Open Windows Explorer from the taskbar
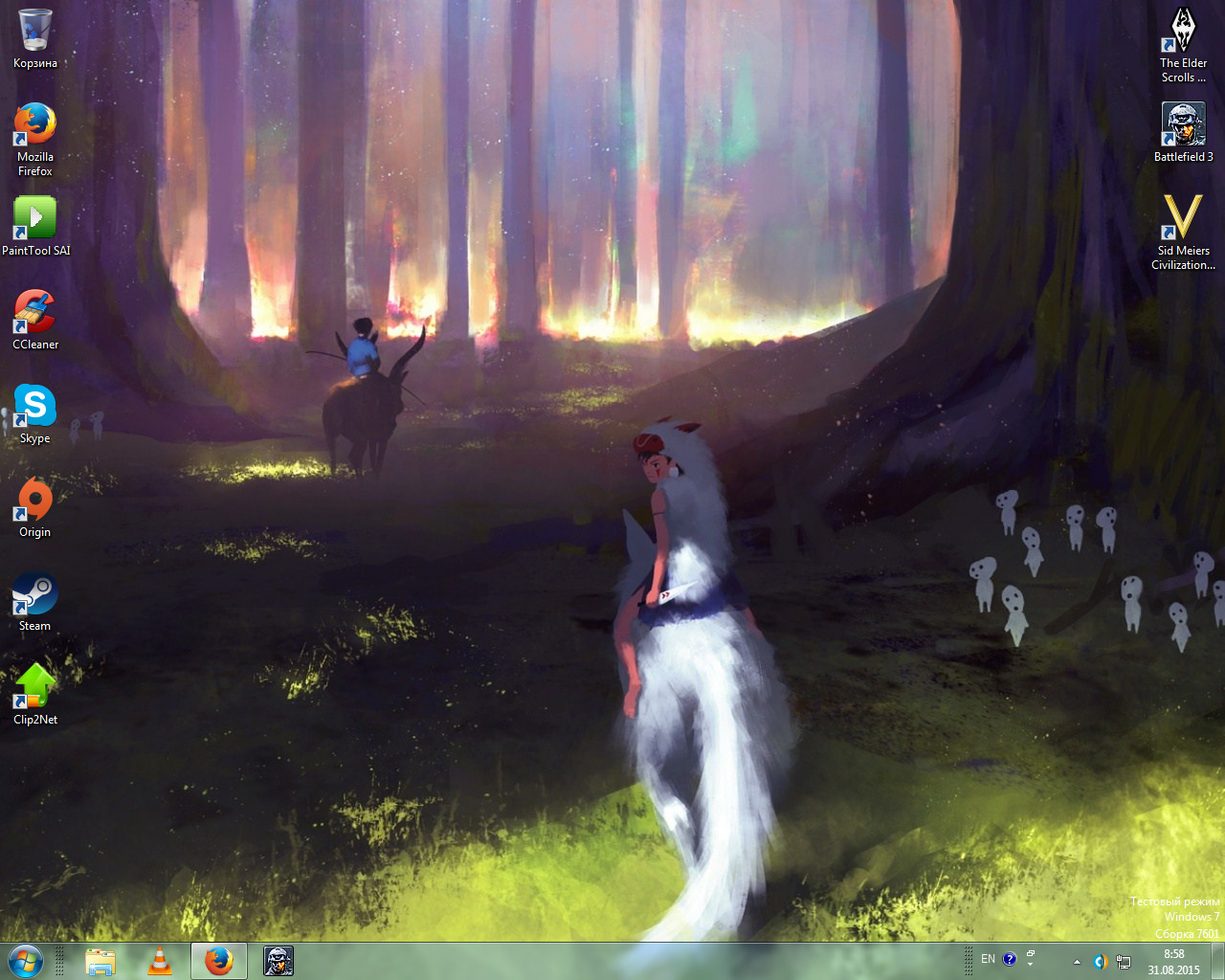The image size is (1225, 980). [100, 961]
